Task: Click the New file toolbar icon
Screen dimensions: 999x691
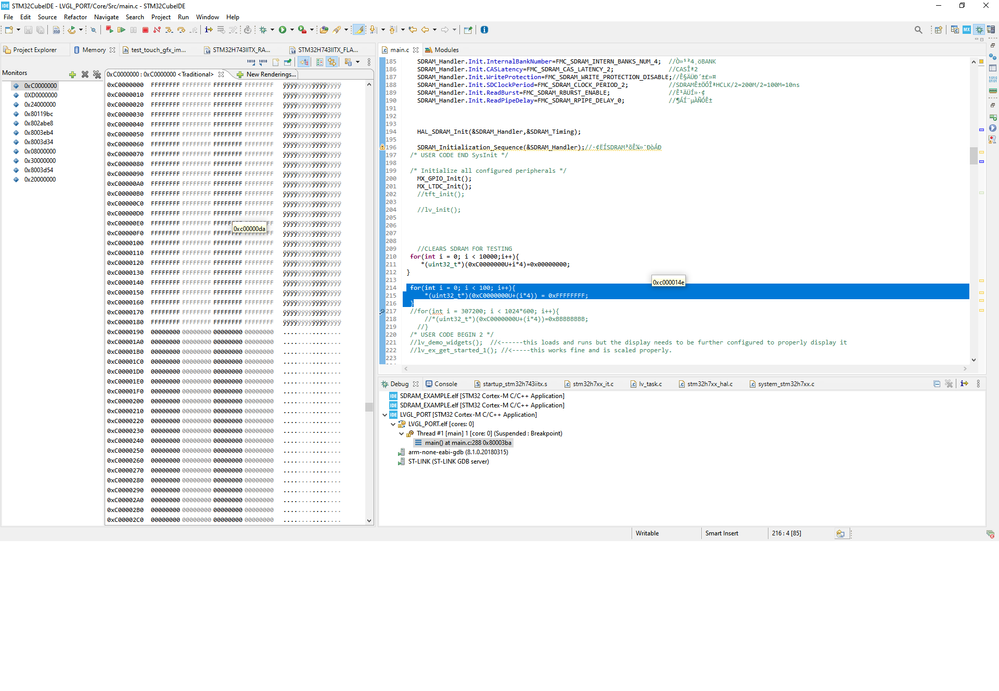Action: [9, 30]
